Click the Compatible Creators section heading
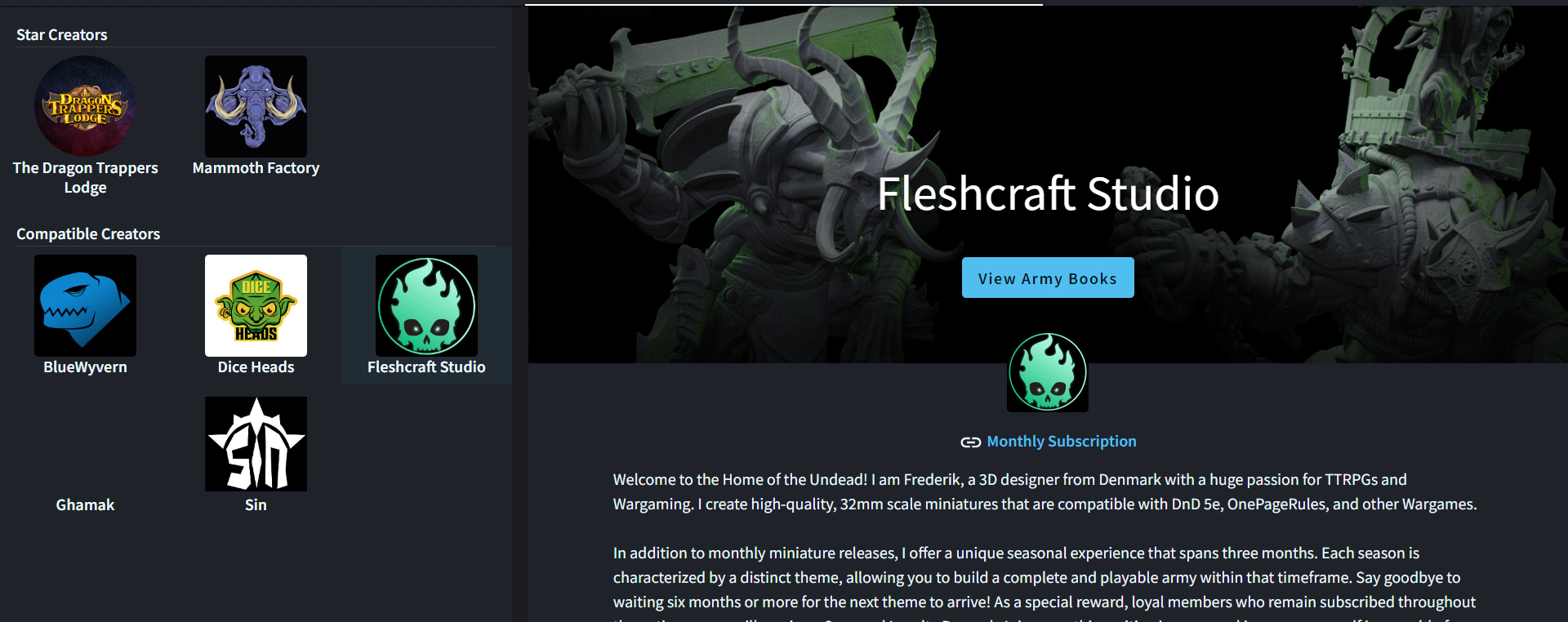 (88, 233)
